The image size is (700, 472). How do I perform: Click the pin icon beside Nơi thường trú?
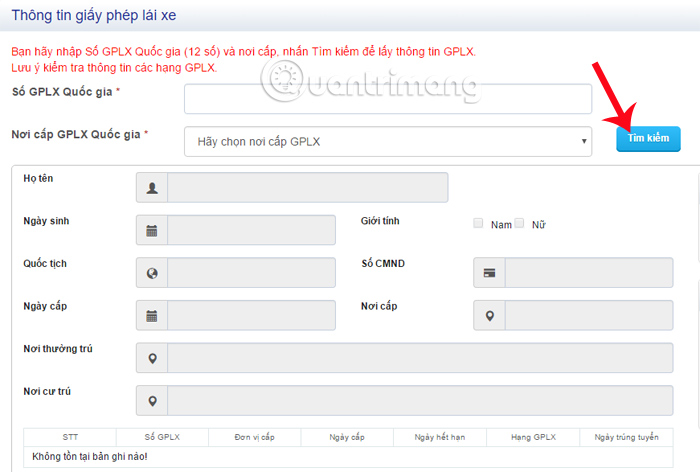click(x=152, y=358)
